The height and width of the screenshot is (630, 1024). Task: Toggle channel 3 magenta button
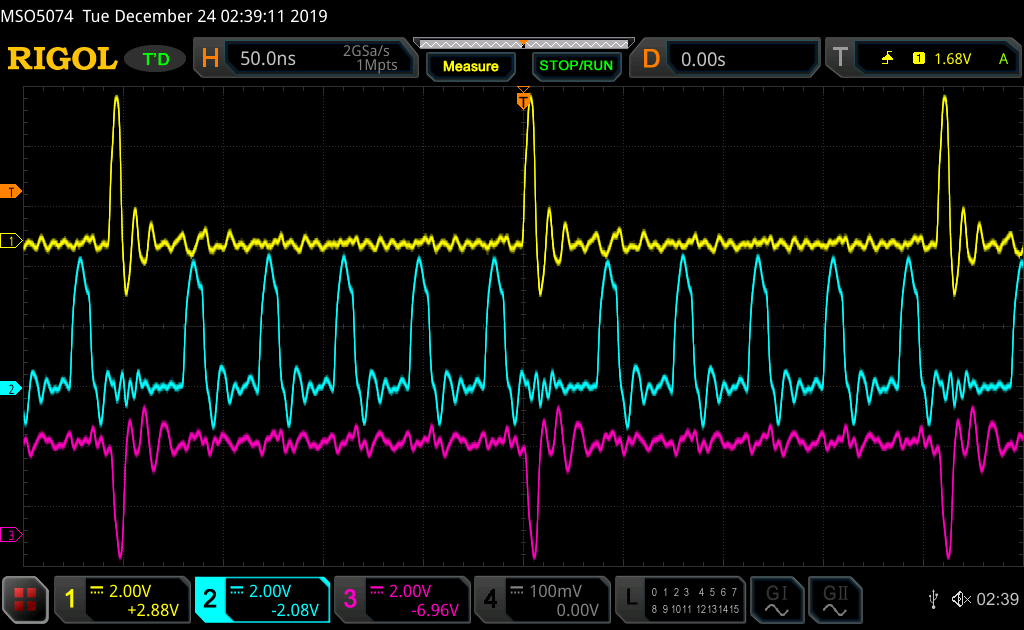[x=350, y=599]
